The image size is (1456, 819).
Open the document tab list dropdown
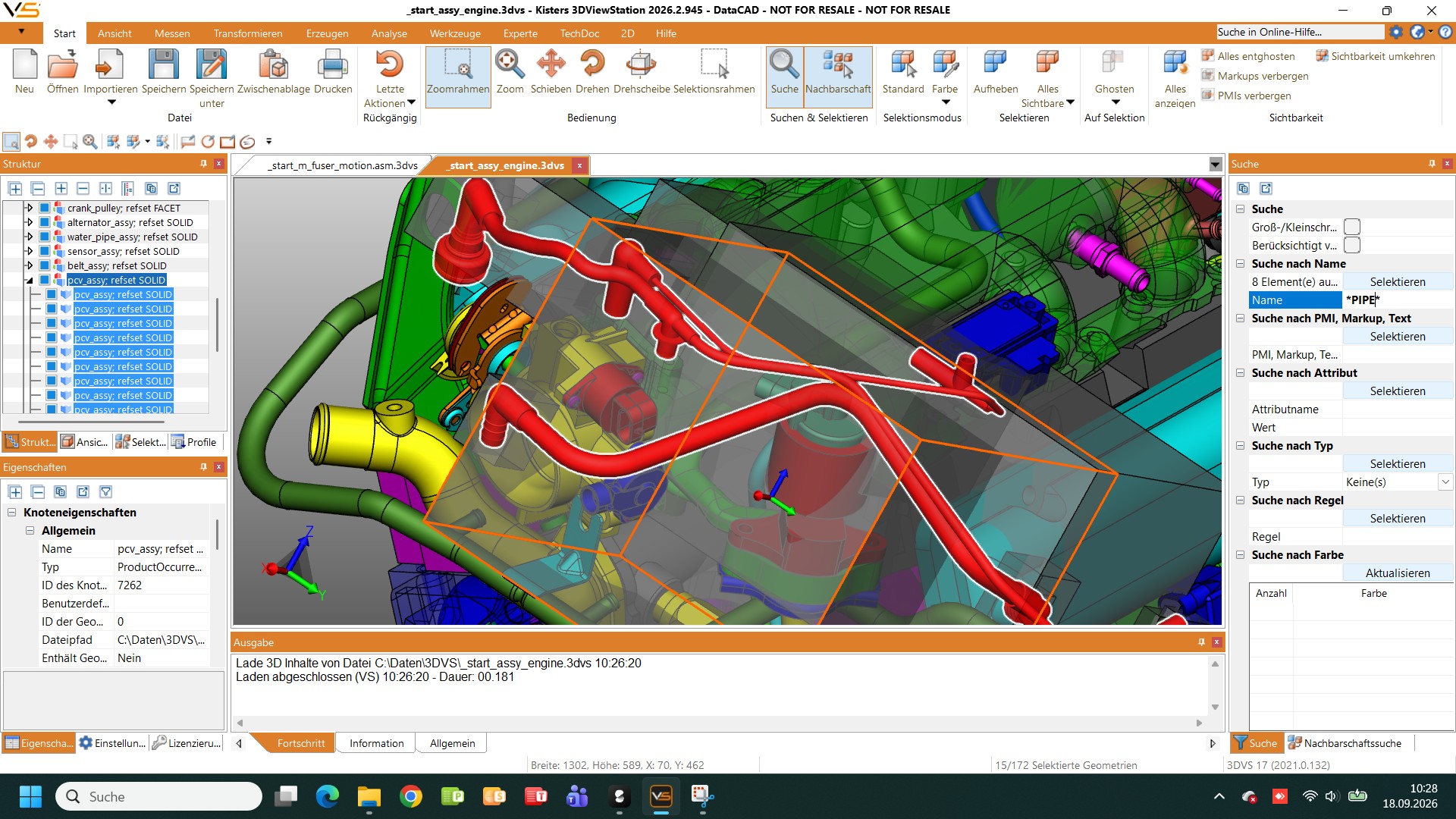(x=1215, y=165)
